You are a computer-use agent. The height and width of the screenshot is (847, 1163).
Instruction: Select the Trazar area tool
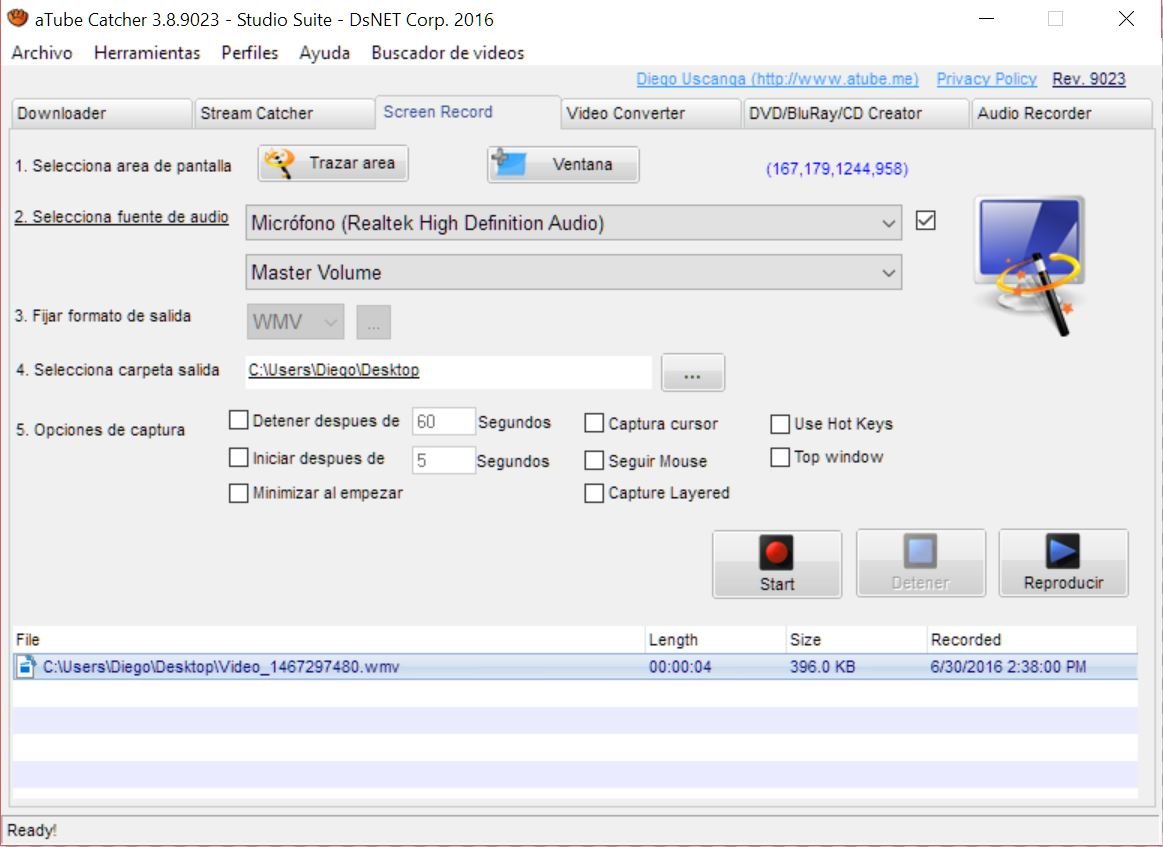tap(332, 162)
